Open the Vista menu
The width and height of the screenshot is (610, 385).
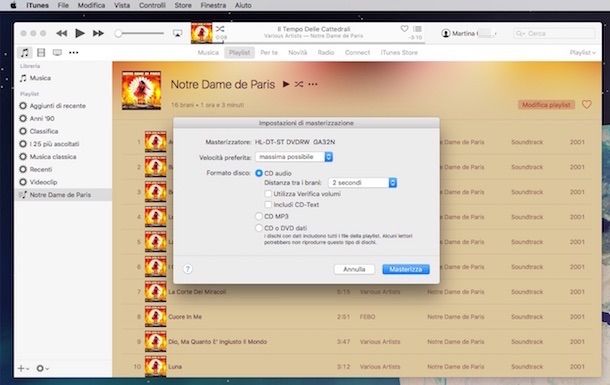[122, 5]
